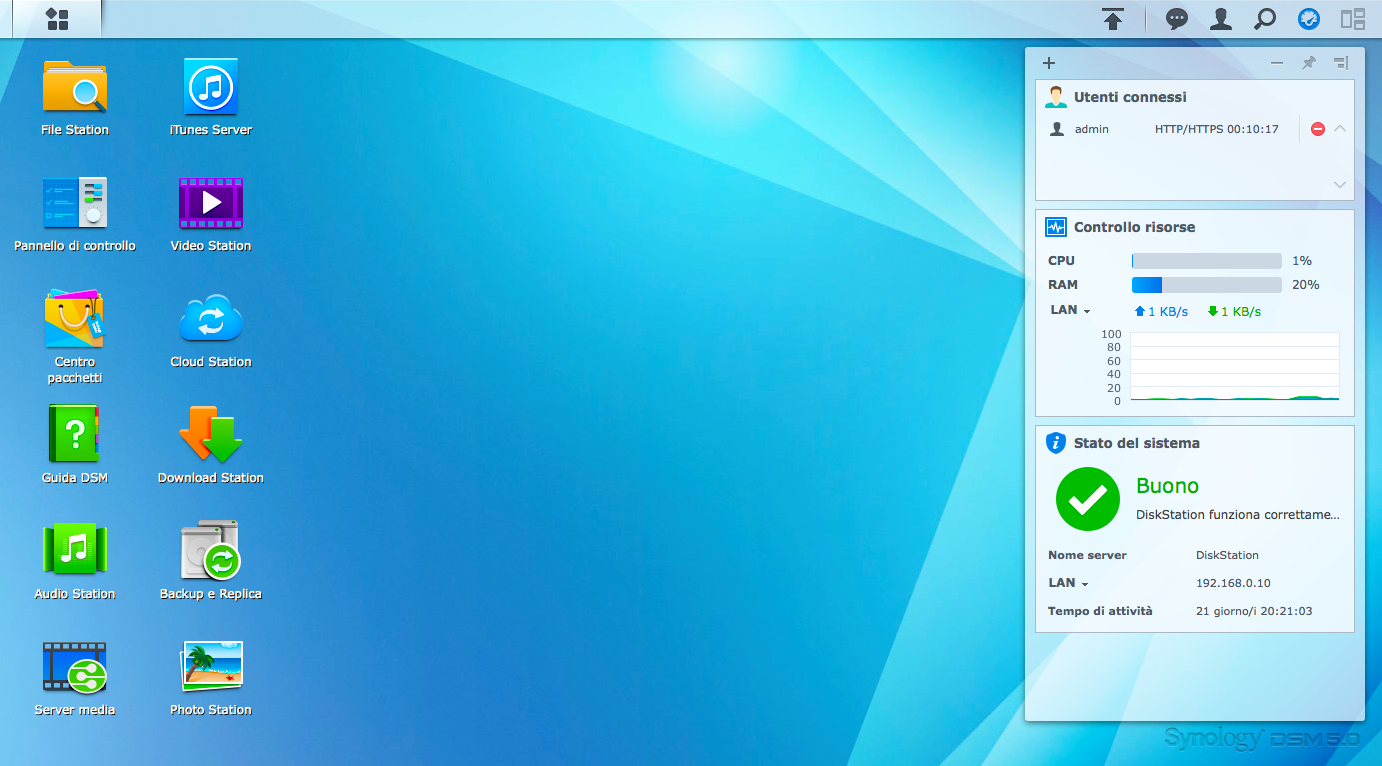Launch Download Station
The image size is (1382, 766).
click(x=211, y=435)
